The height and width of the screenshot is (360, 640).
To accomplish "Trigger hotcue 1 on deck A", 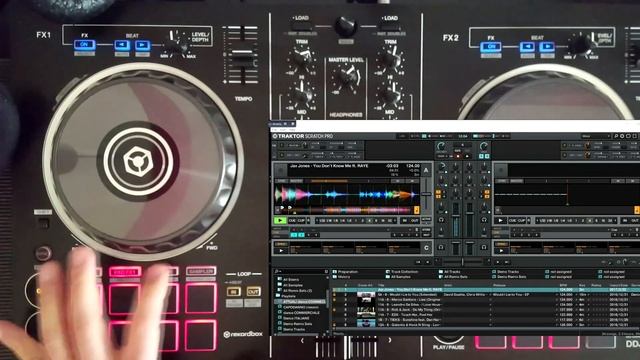I will pos(294,235).
